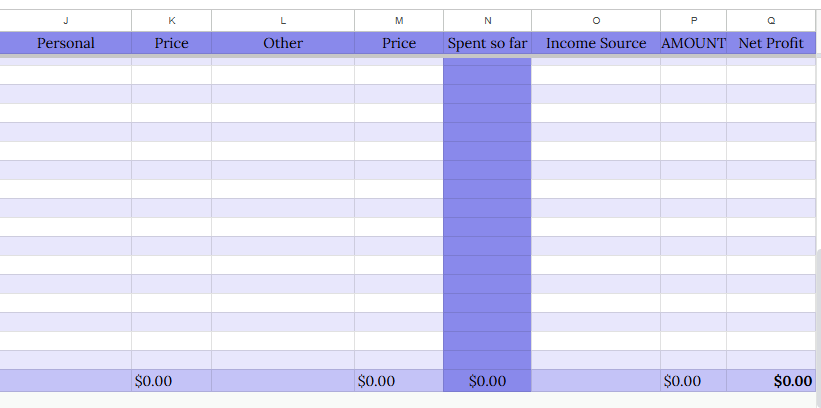
Task: Click the Other header cell
Action: click(x=283, y=43)
